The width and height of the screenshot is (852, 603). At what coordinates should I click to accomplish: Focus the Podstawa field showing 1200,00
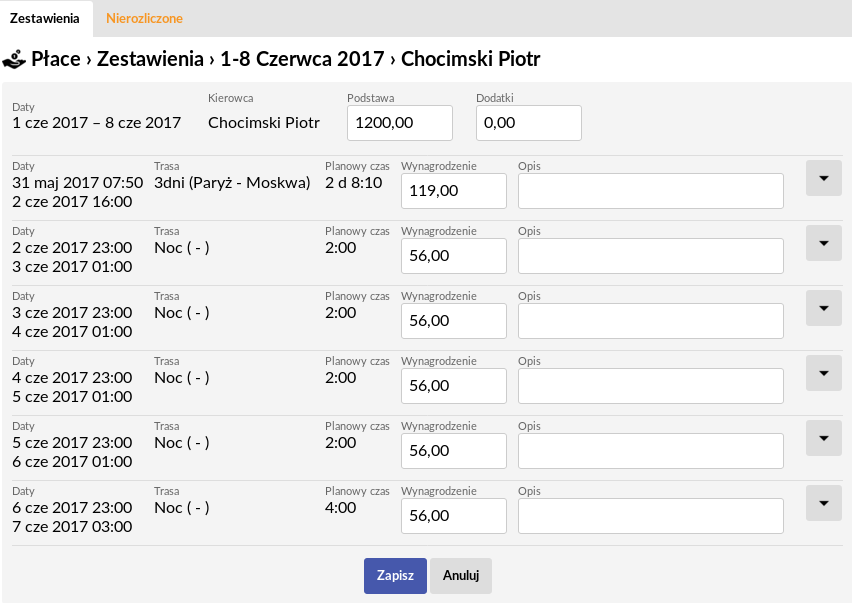399,123
